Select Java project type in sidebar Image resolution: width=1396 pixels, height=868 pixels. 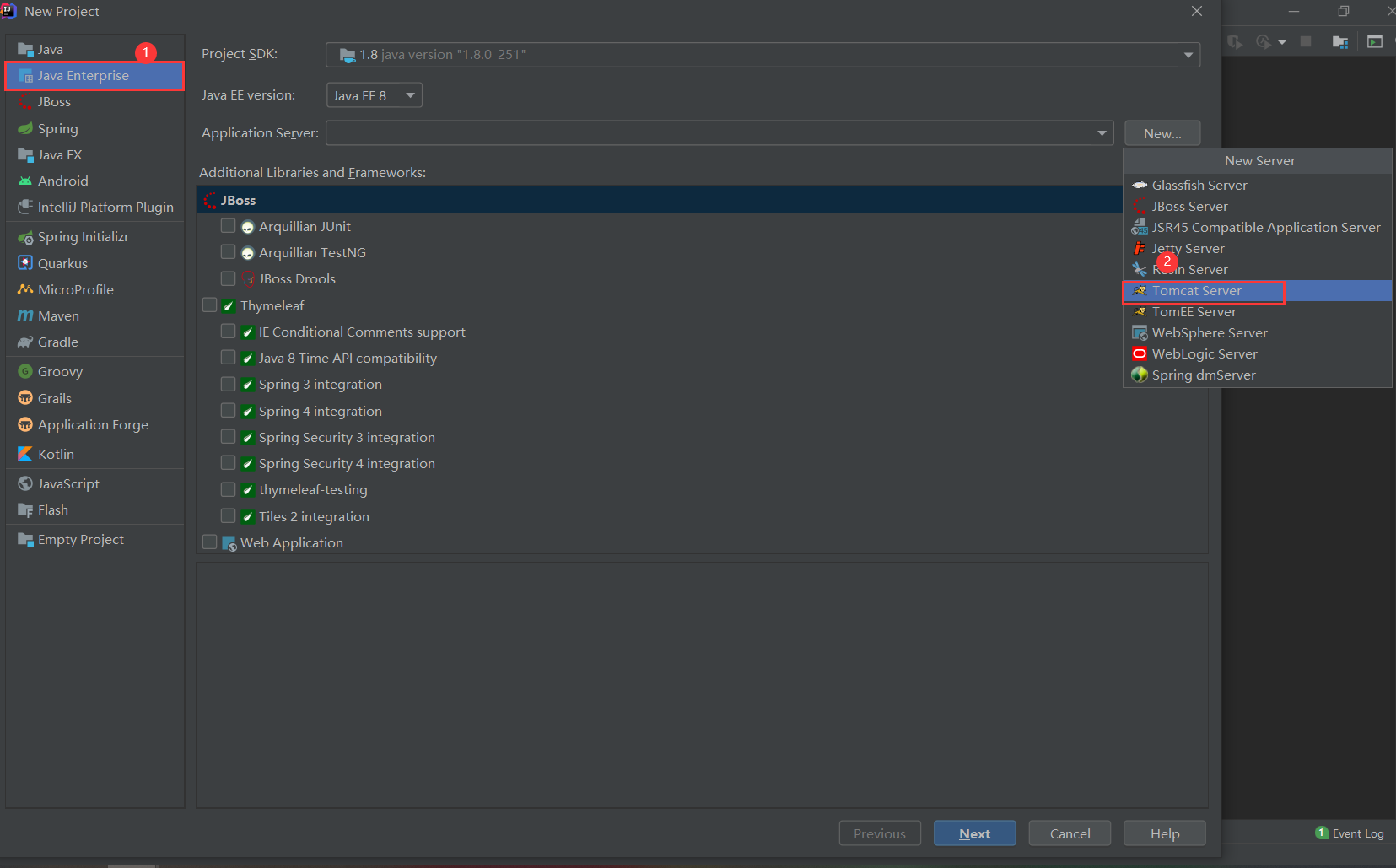point(94,50)
